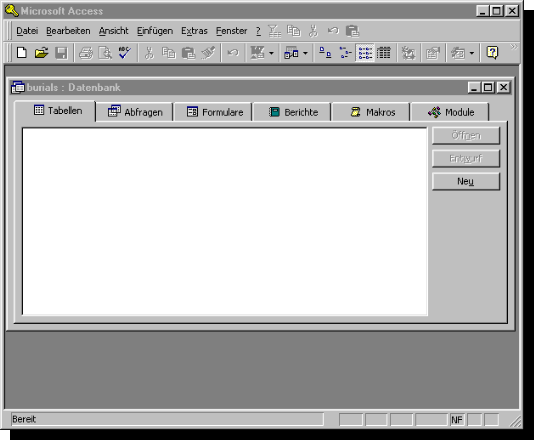Click Undo icon in the menu bar
The image size is (534, 440).
point(333,31)
